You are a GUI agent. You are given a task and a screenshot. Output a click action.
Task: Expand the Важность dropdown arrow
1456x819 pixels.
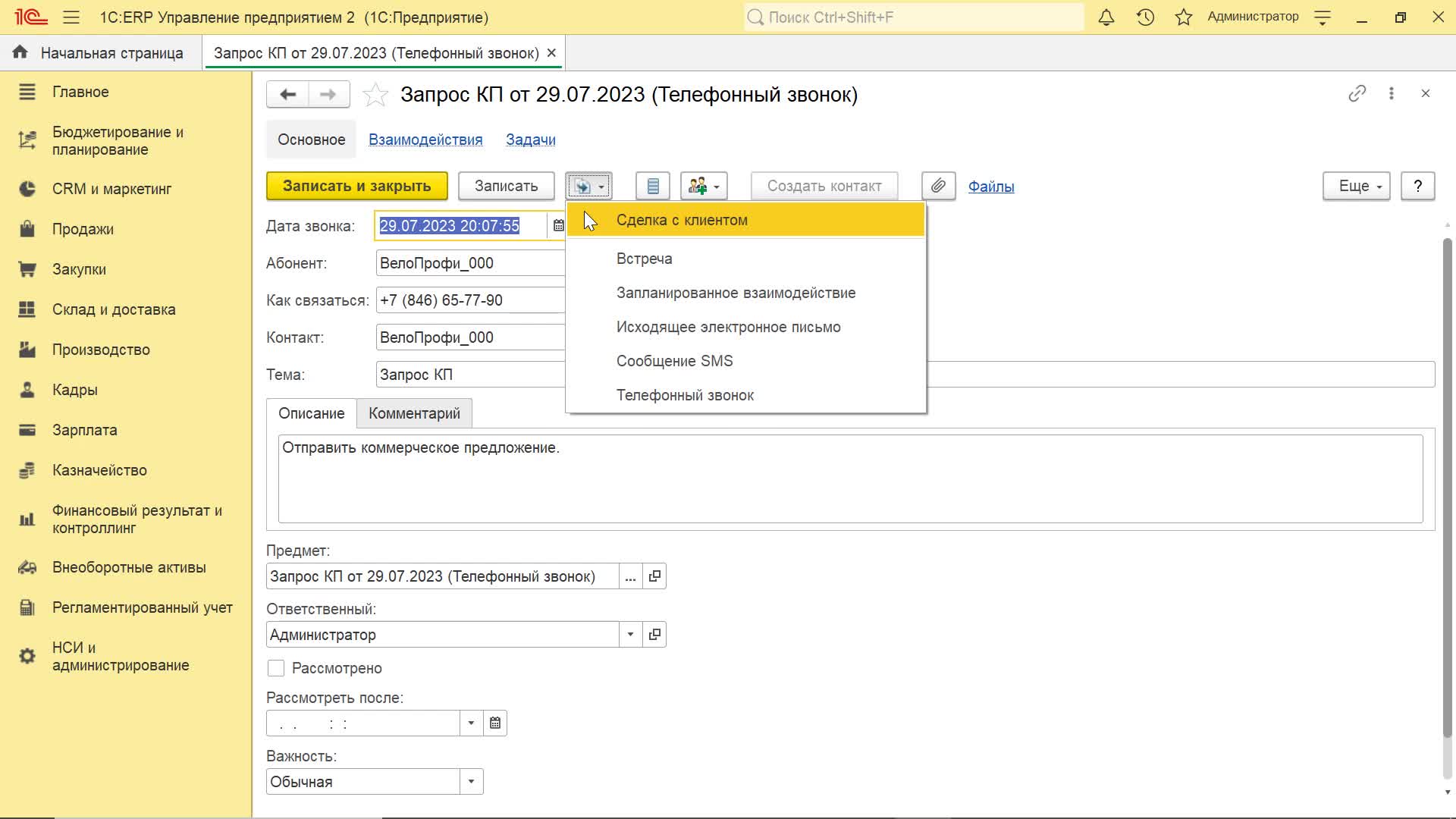click(471, 782)
